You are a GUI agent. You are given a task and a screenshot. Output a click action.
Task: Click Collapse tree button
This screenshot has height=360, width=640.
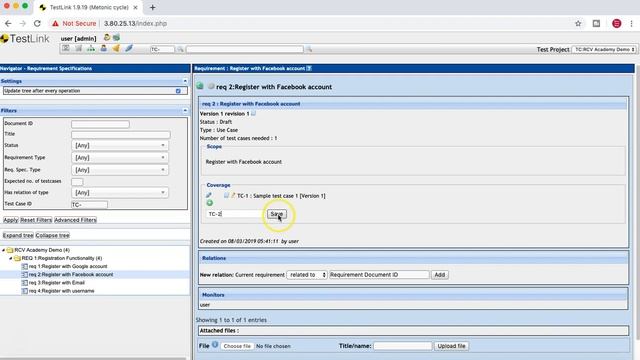52,236
